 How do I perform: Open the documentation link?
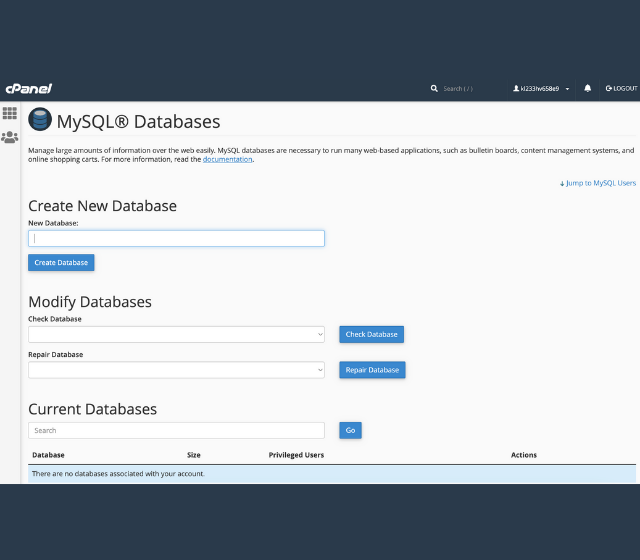227,159
